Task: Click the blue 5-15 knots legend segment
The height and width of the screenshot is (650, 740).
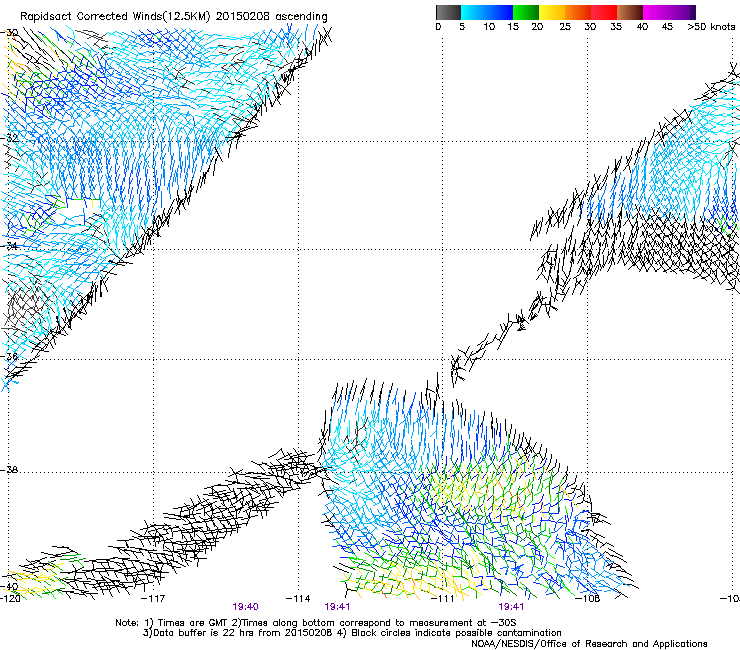Action: (487, 12)
